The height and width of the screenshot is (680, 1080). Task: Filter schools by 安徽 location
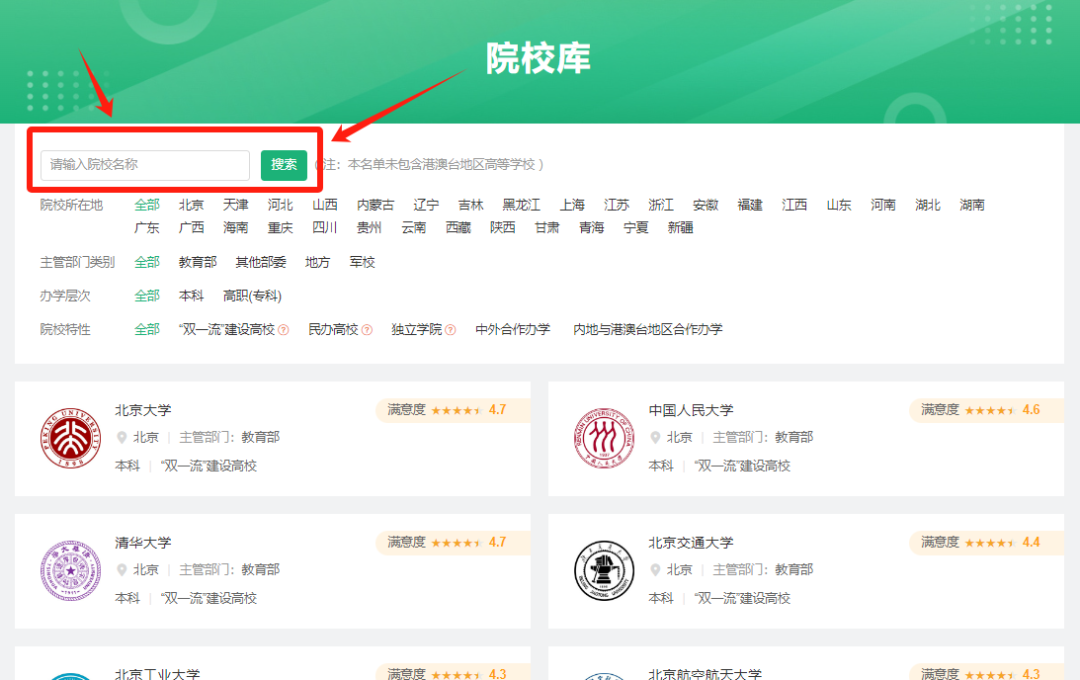pyautogui.click(x=705, y=205)
